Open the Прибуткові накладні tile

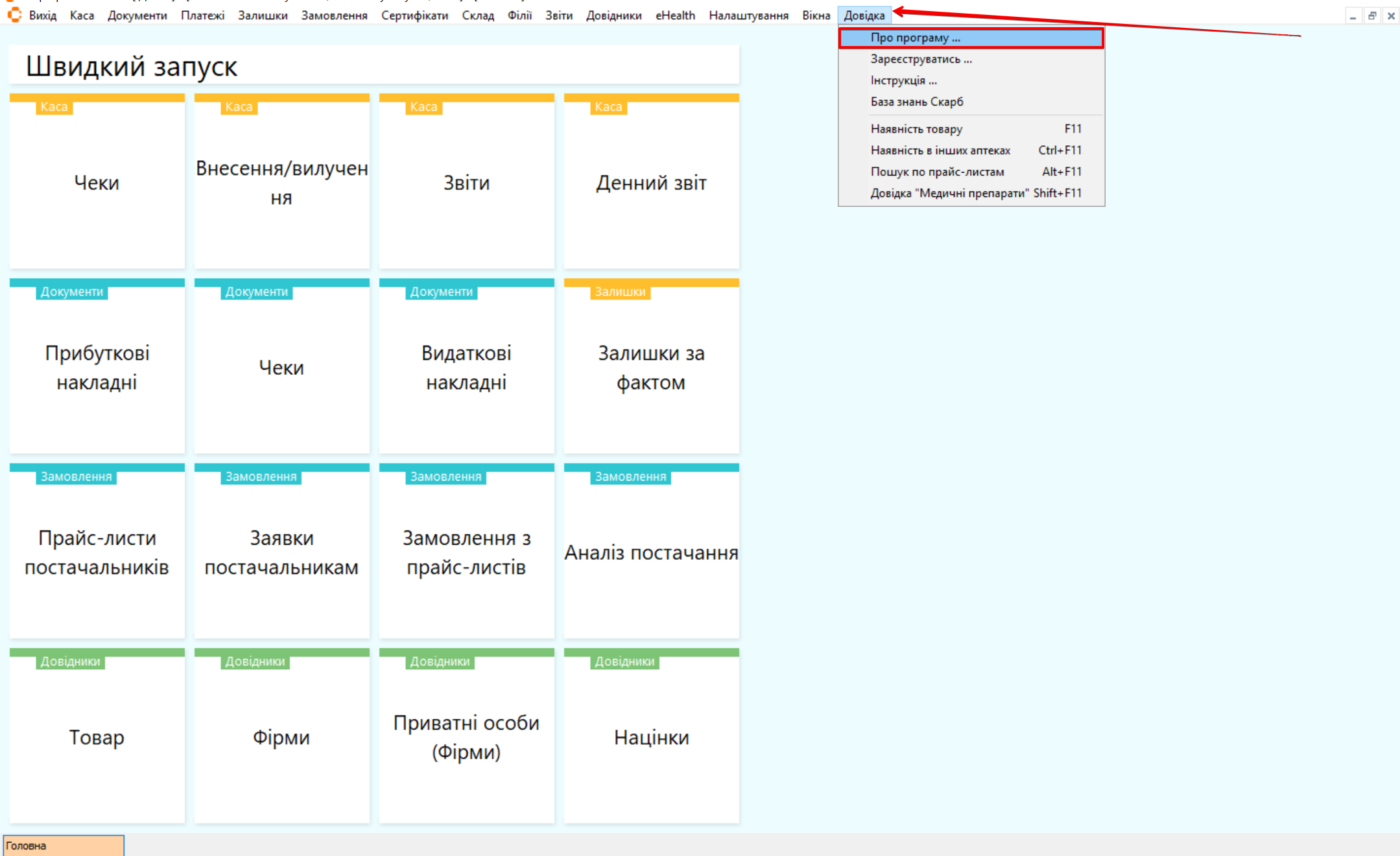point(97,367)
